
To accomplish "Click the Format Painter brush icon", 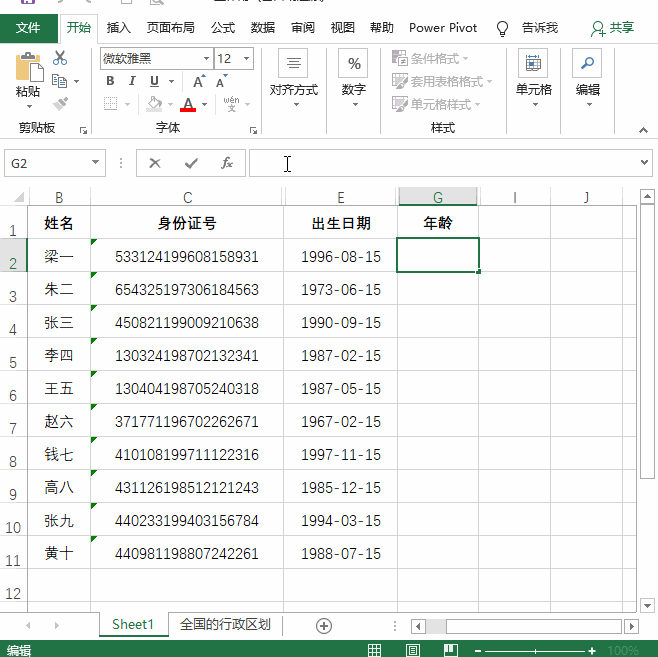I will (x=60, y=104).
